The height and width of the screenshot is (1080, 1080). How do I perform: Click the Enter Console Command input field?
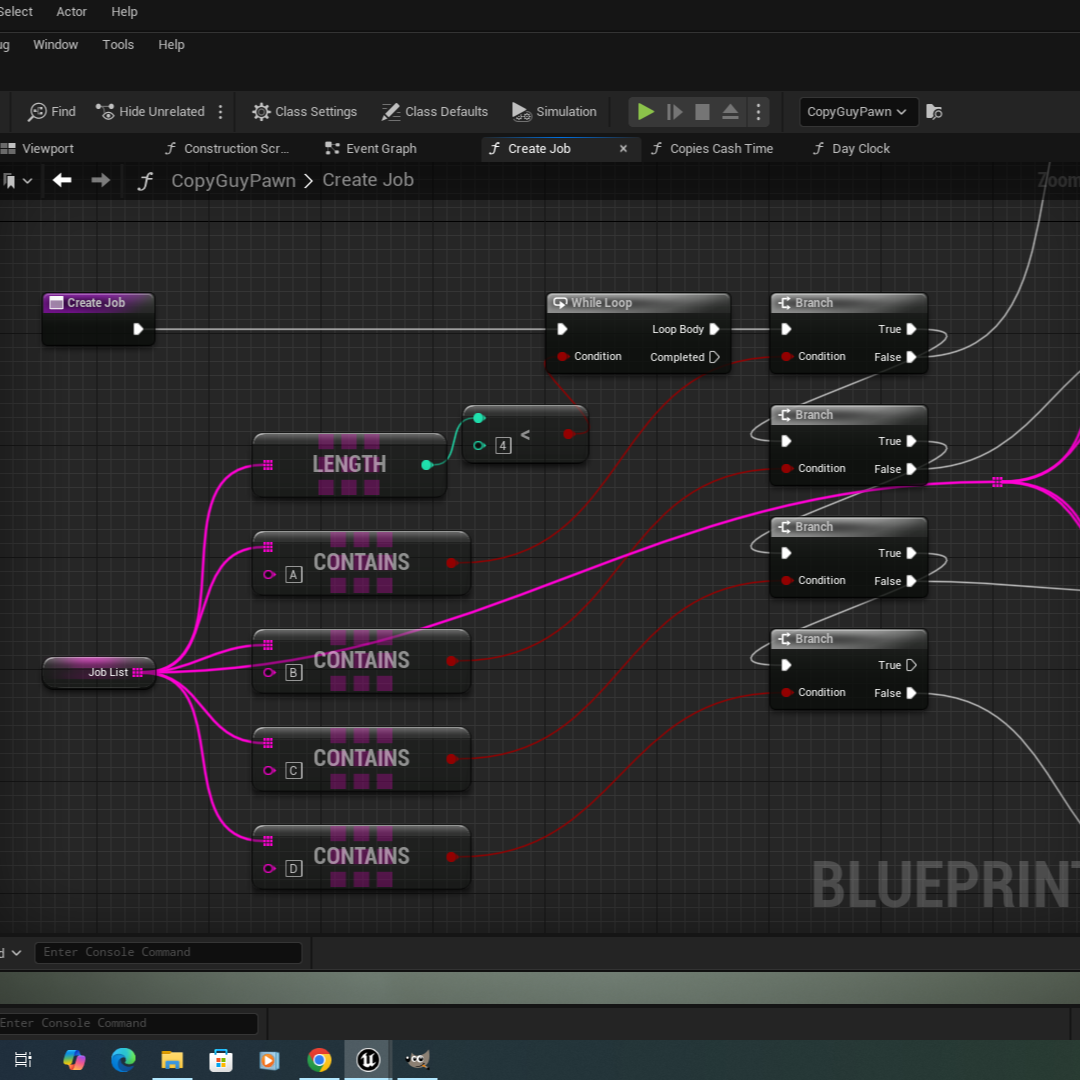click(167, 952)
